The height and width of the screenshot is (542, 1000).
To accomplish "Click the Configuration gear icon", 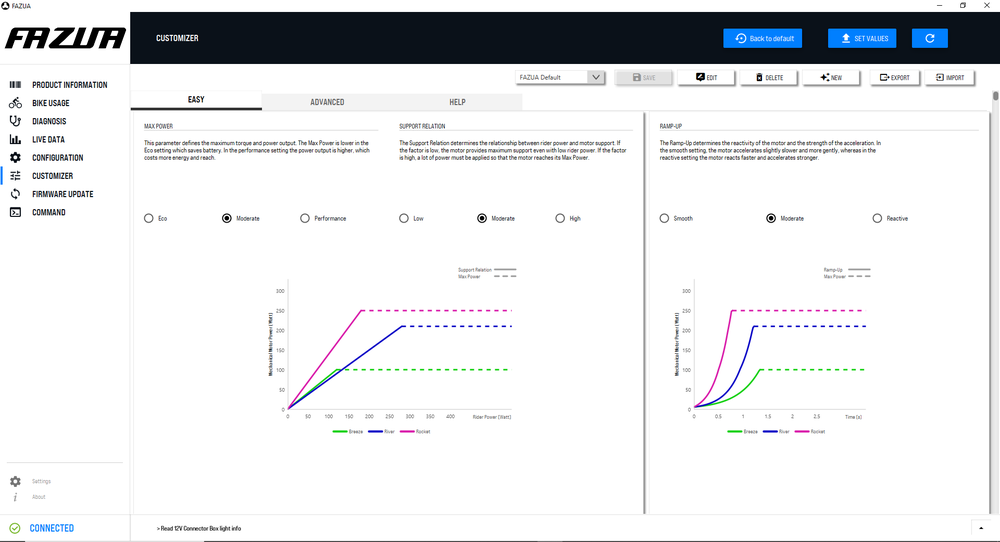I will pos(15,157).
